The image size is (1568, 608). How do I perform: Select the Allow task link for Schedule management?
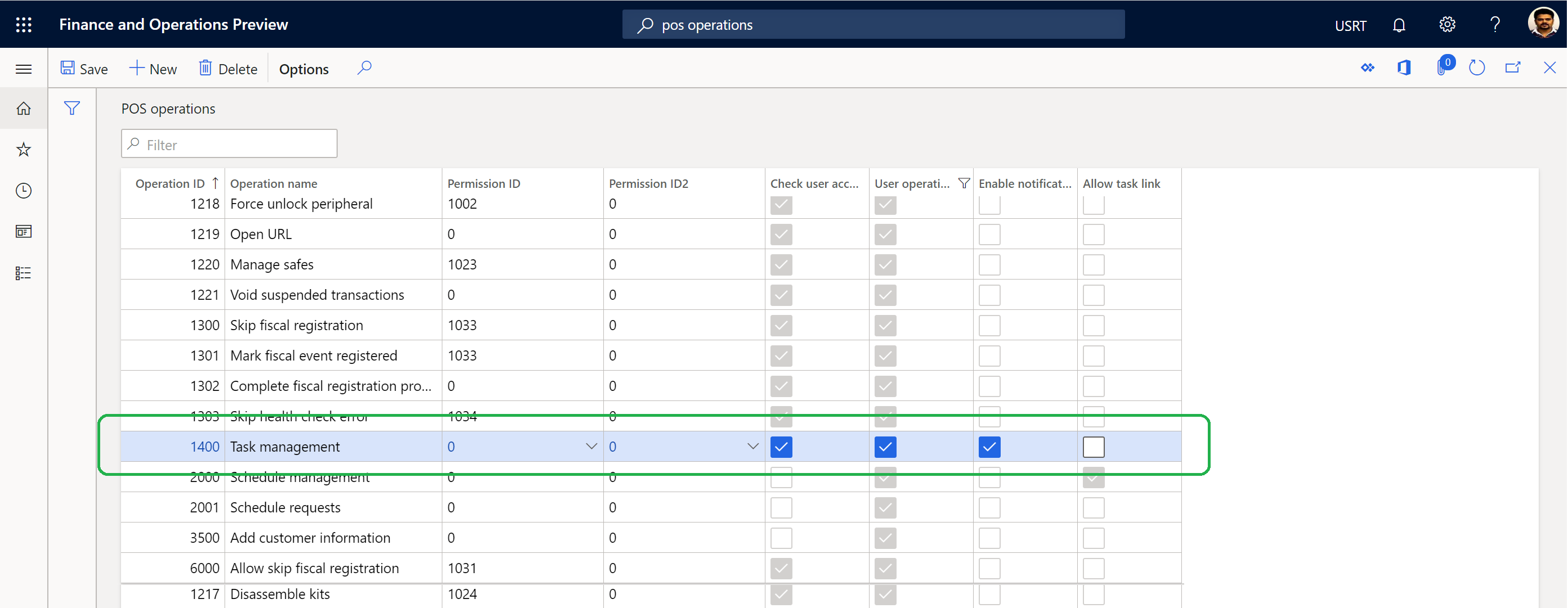(1093, 477)
